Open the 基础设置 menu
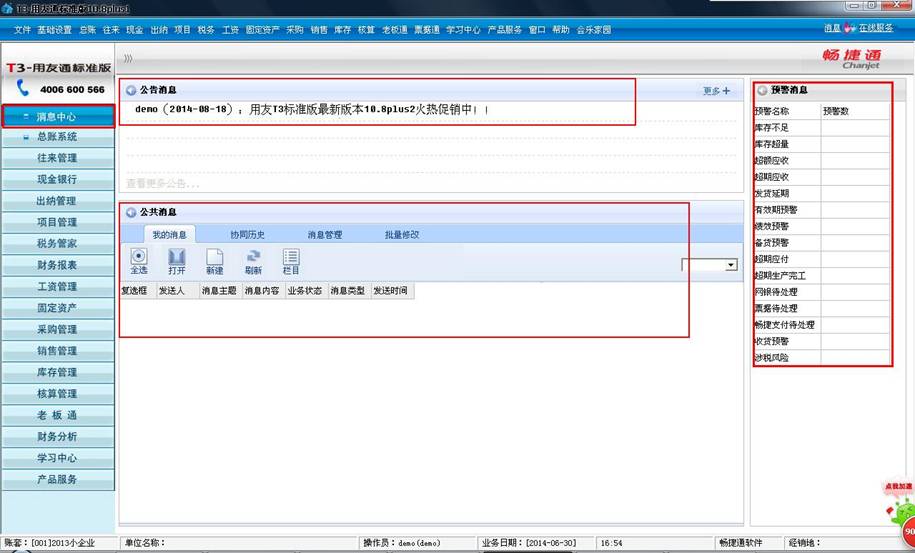 coord(54,30)
